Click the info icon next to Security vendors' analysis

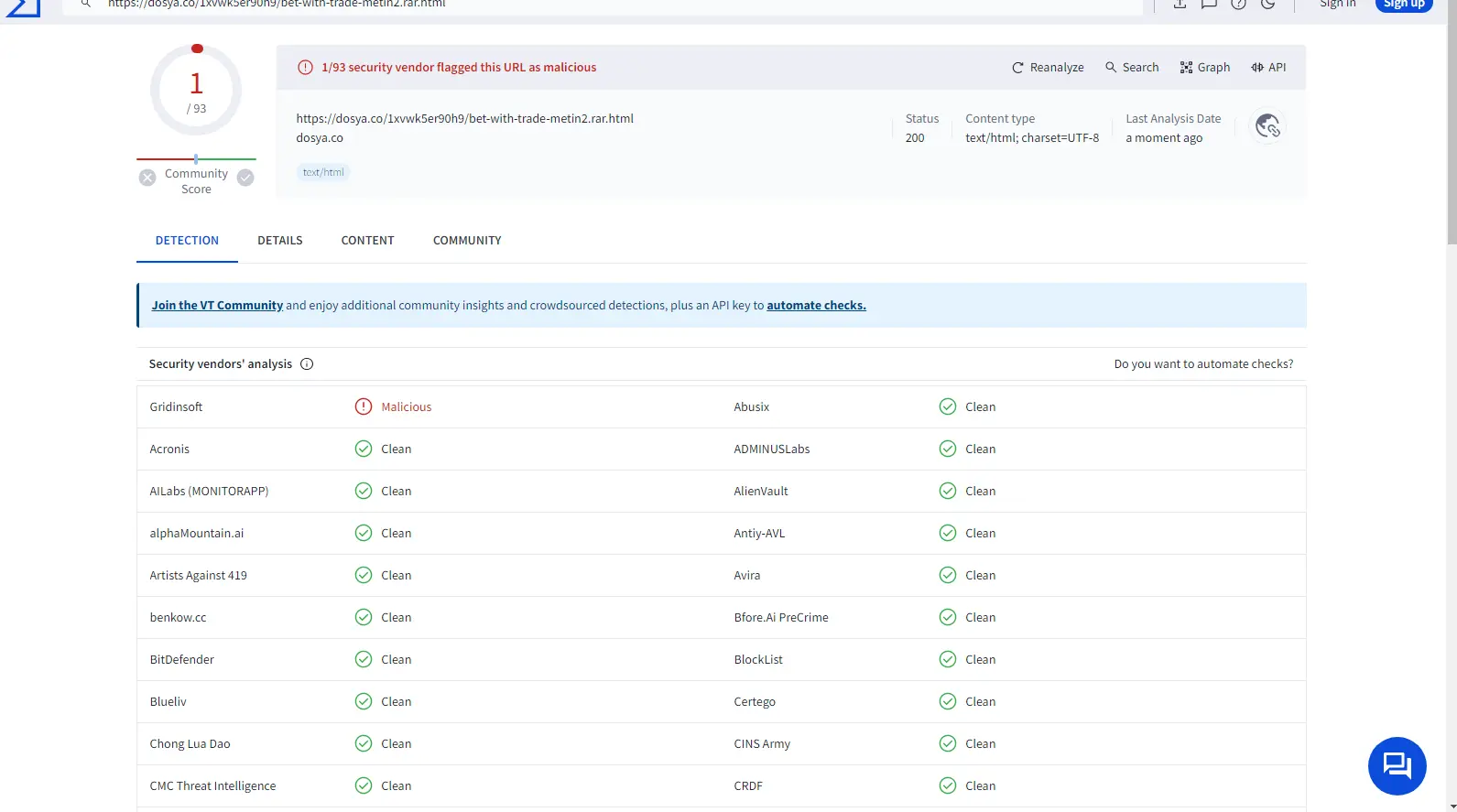307,364
